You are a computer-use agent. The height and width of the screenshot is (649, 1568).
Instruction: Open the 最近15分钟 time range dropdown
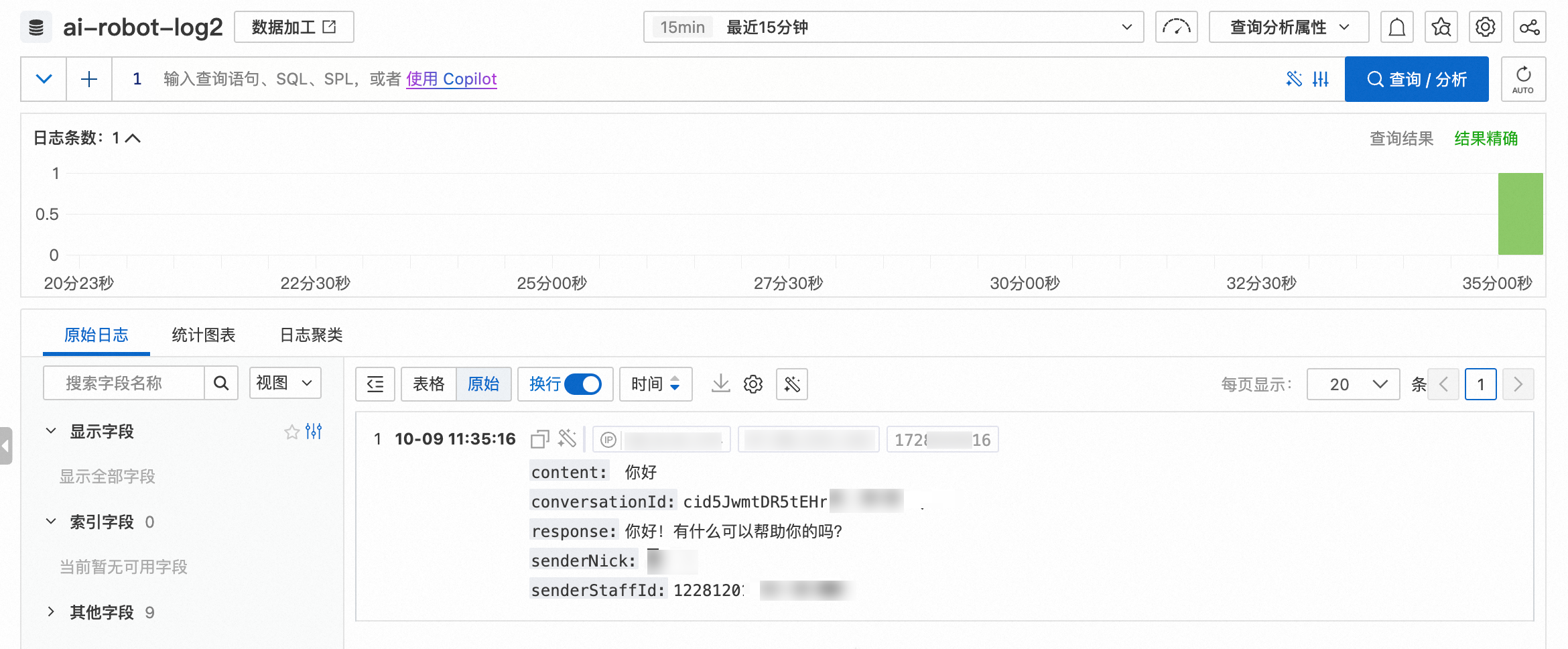(893, 27)
